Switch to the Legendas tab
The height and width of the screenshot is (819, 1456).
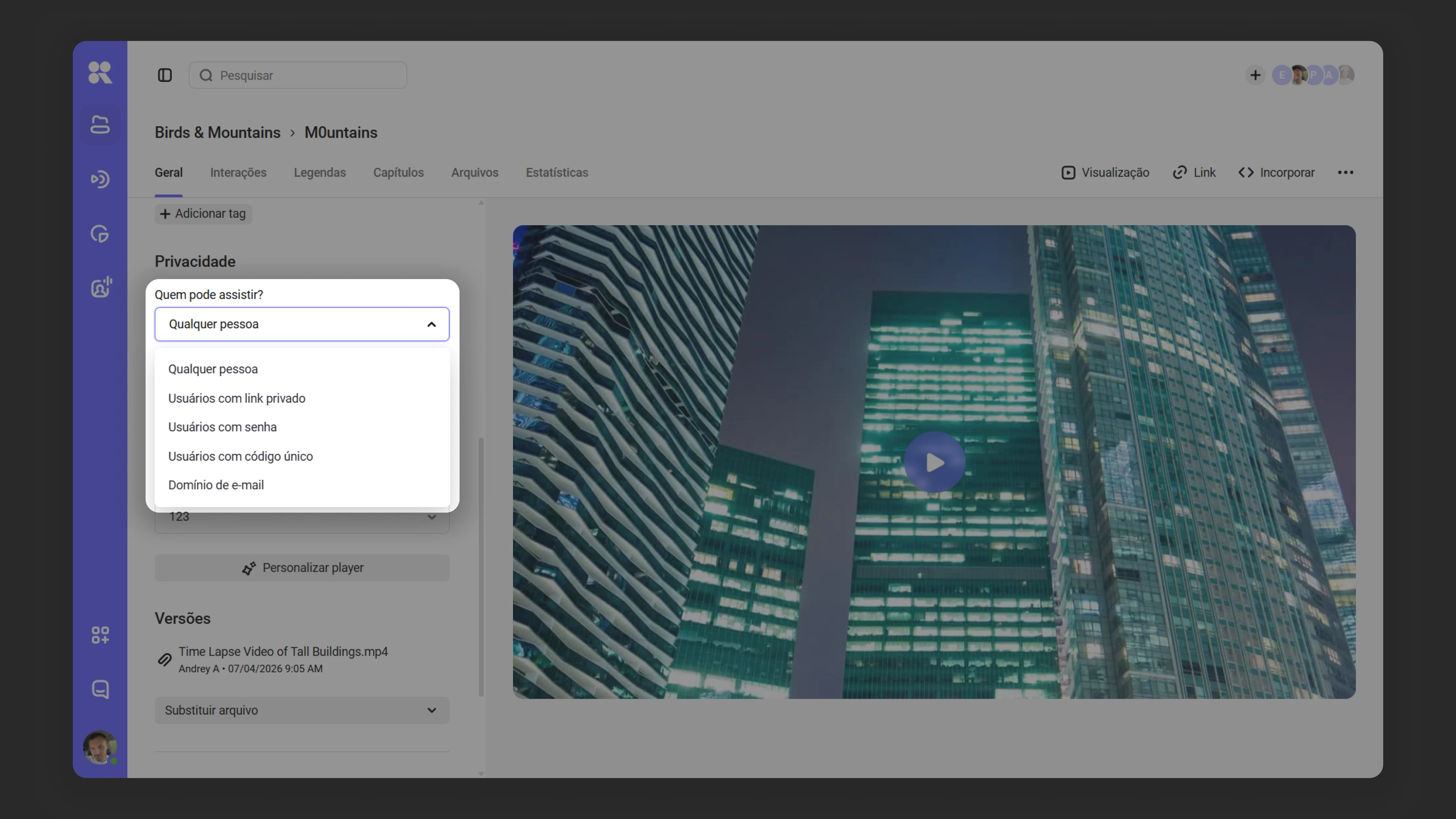point(320,173)
